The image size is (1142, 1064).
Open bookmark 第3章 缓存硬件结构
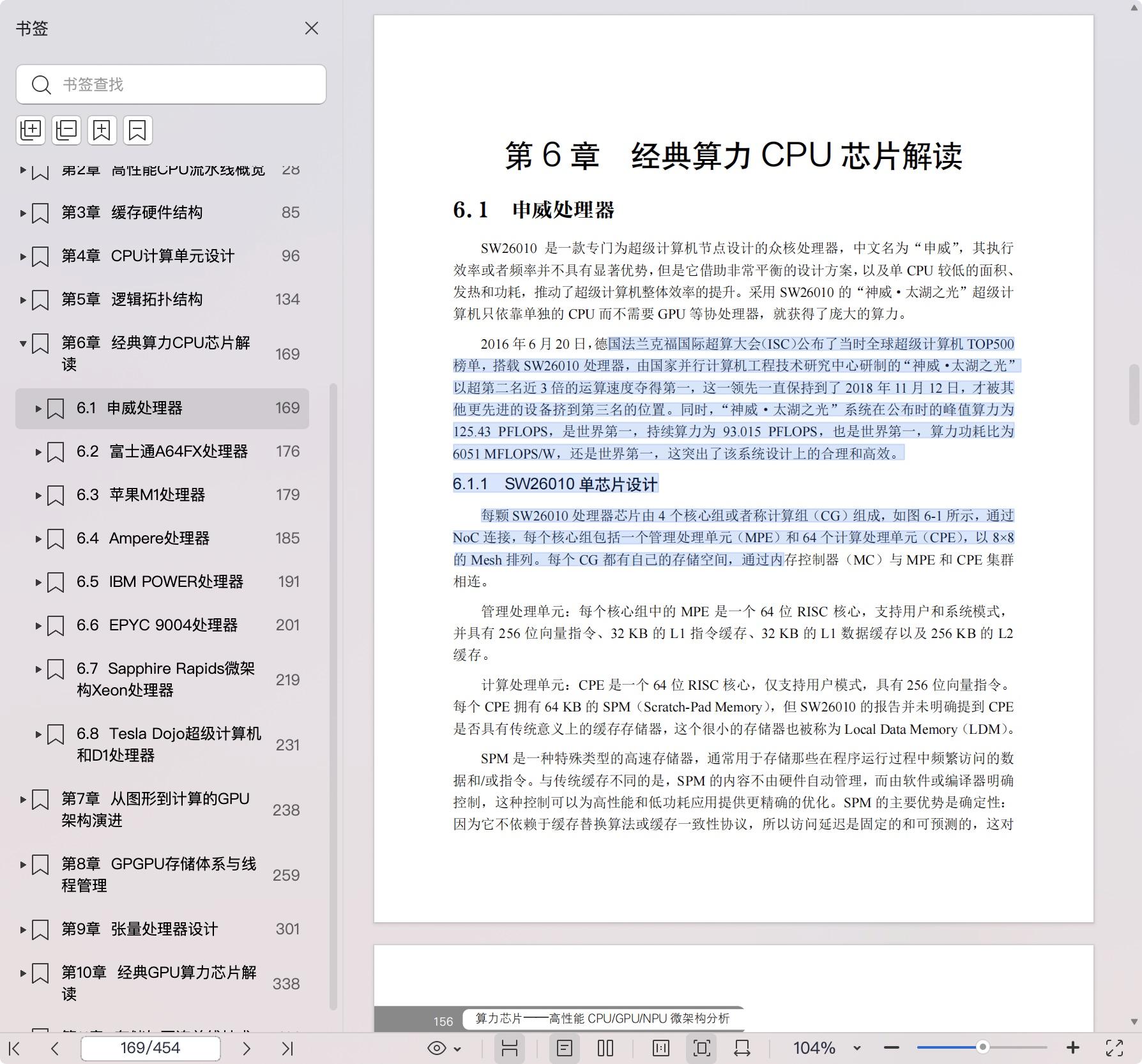click(x=132, y=213)
